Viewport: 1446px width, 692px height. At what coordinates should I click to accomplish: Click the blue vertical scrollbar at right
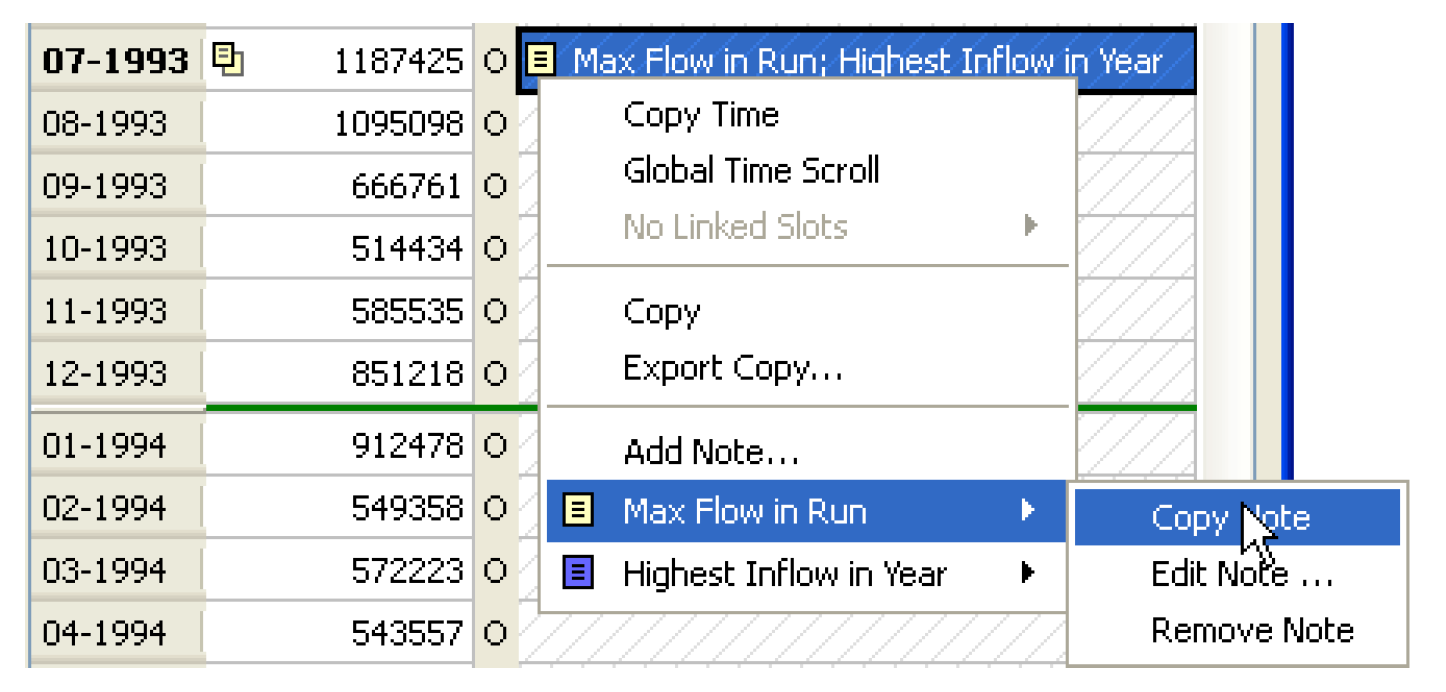(1287, 250)
